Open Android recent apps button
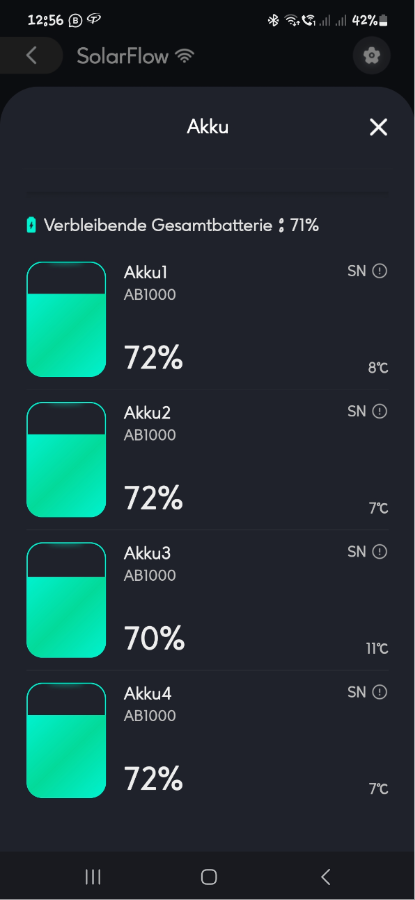 coord(93,876)
